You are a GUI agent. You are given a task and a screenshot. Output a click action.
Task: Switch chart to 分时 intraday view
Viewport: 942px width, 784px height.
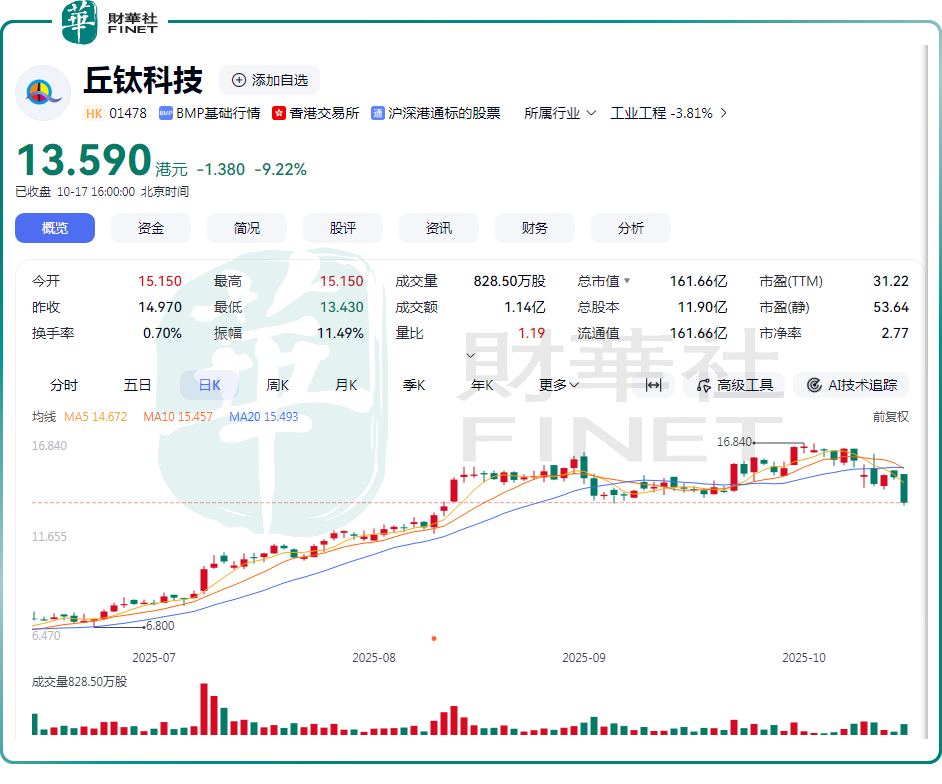tap(64, 385)
